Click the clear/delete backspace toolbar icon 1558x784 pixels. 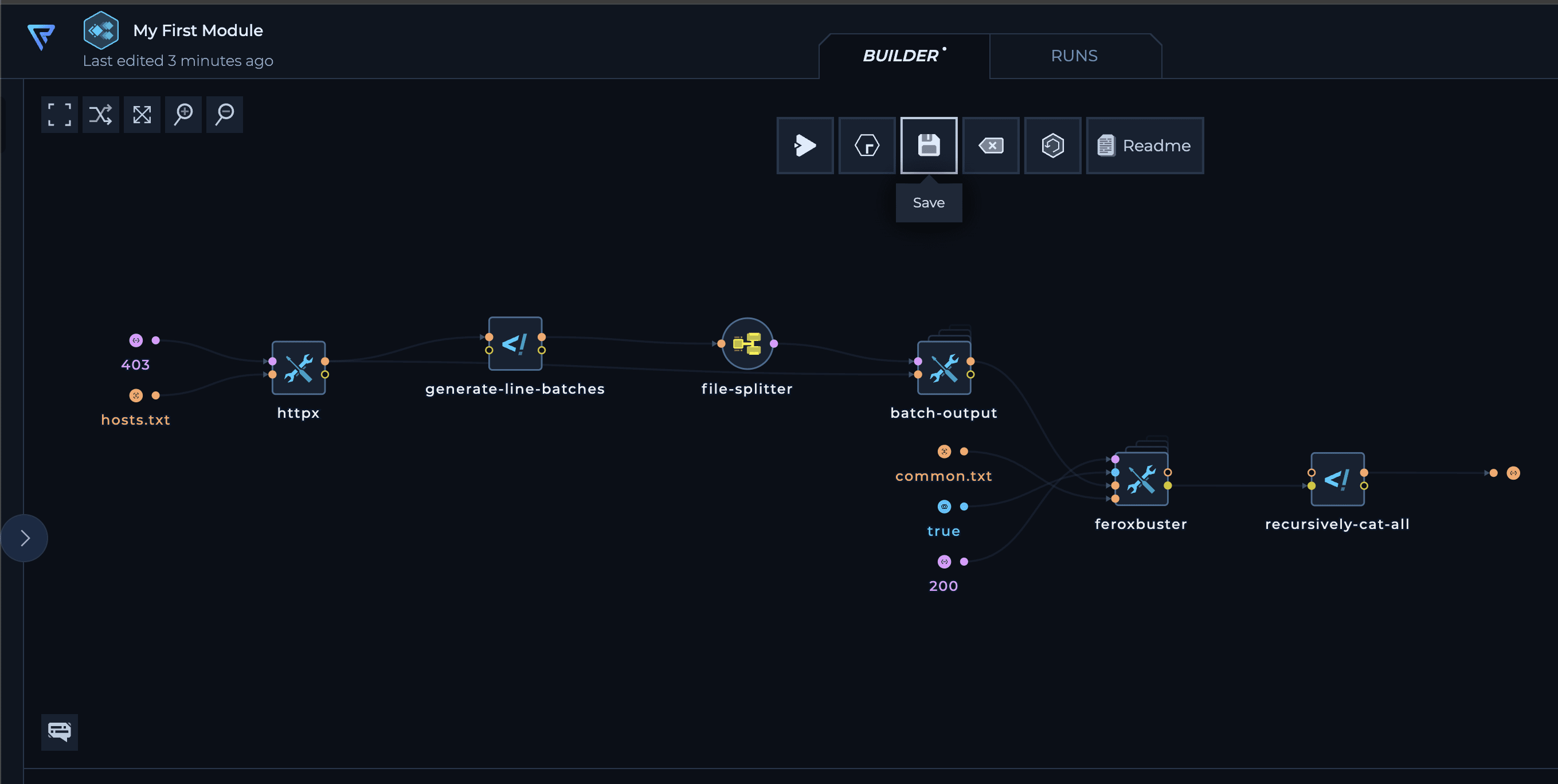click(x=991, y=146)
